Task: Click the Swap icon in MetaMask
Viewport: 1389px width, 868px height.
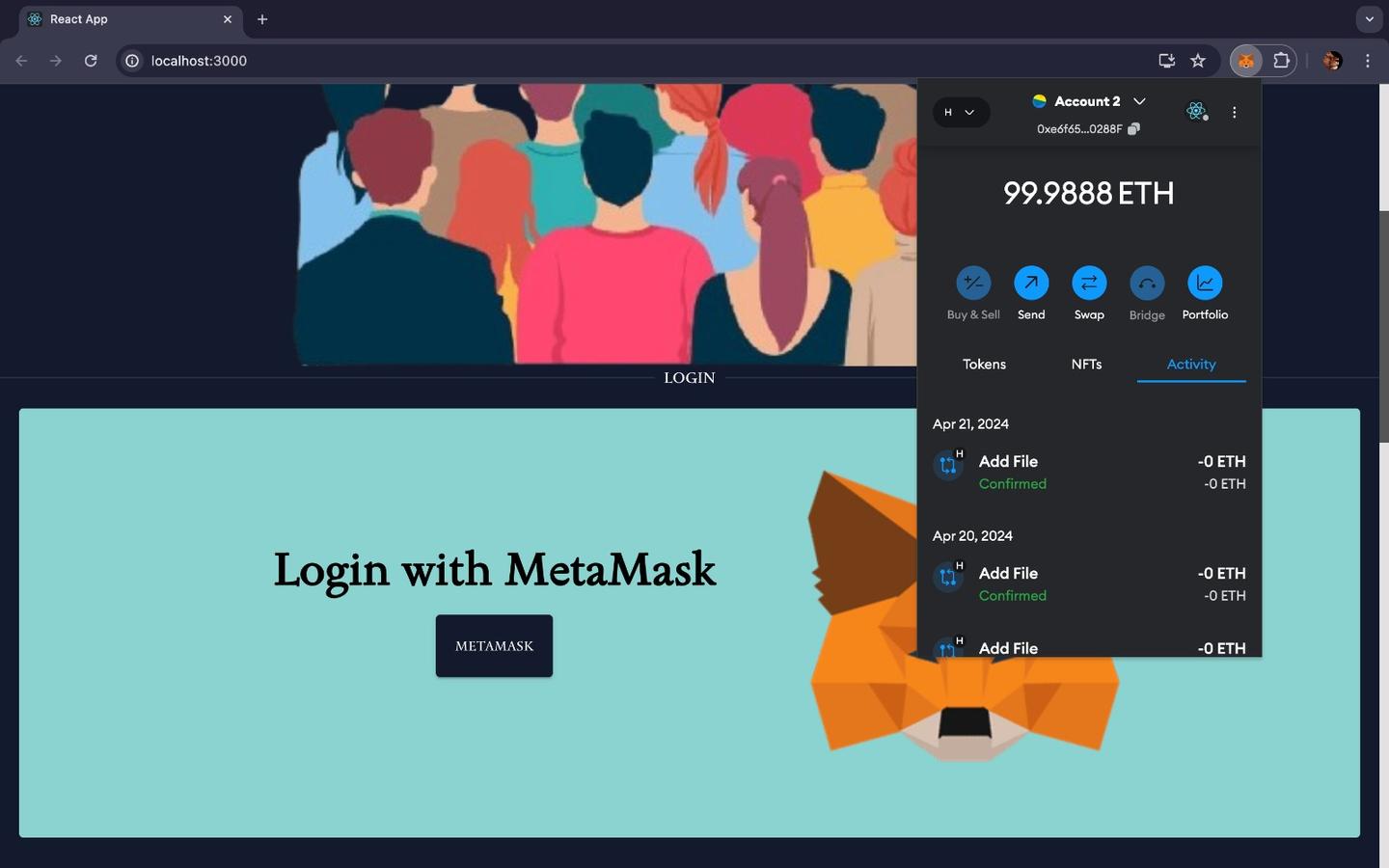Action: [x=1089, y=283]
